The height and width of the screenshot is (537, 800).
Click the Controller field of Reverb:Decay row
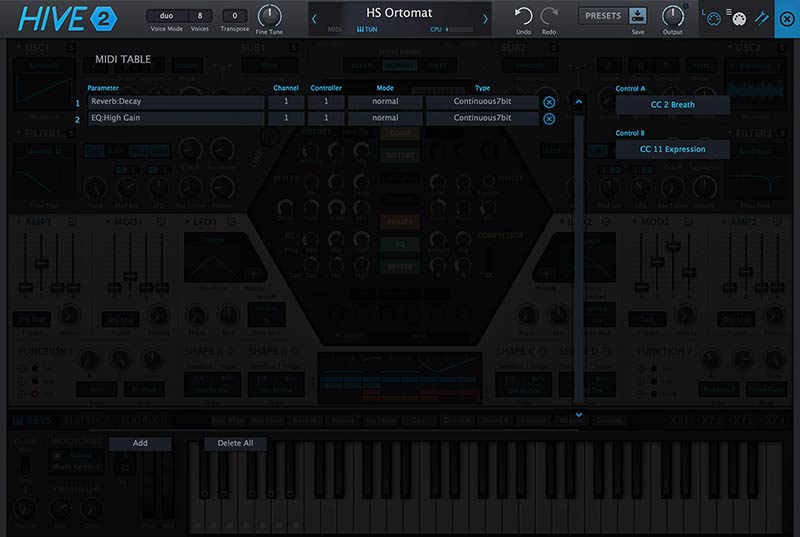326,101
